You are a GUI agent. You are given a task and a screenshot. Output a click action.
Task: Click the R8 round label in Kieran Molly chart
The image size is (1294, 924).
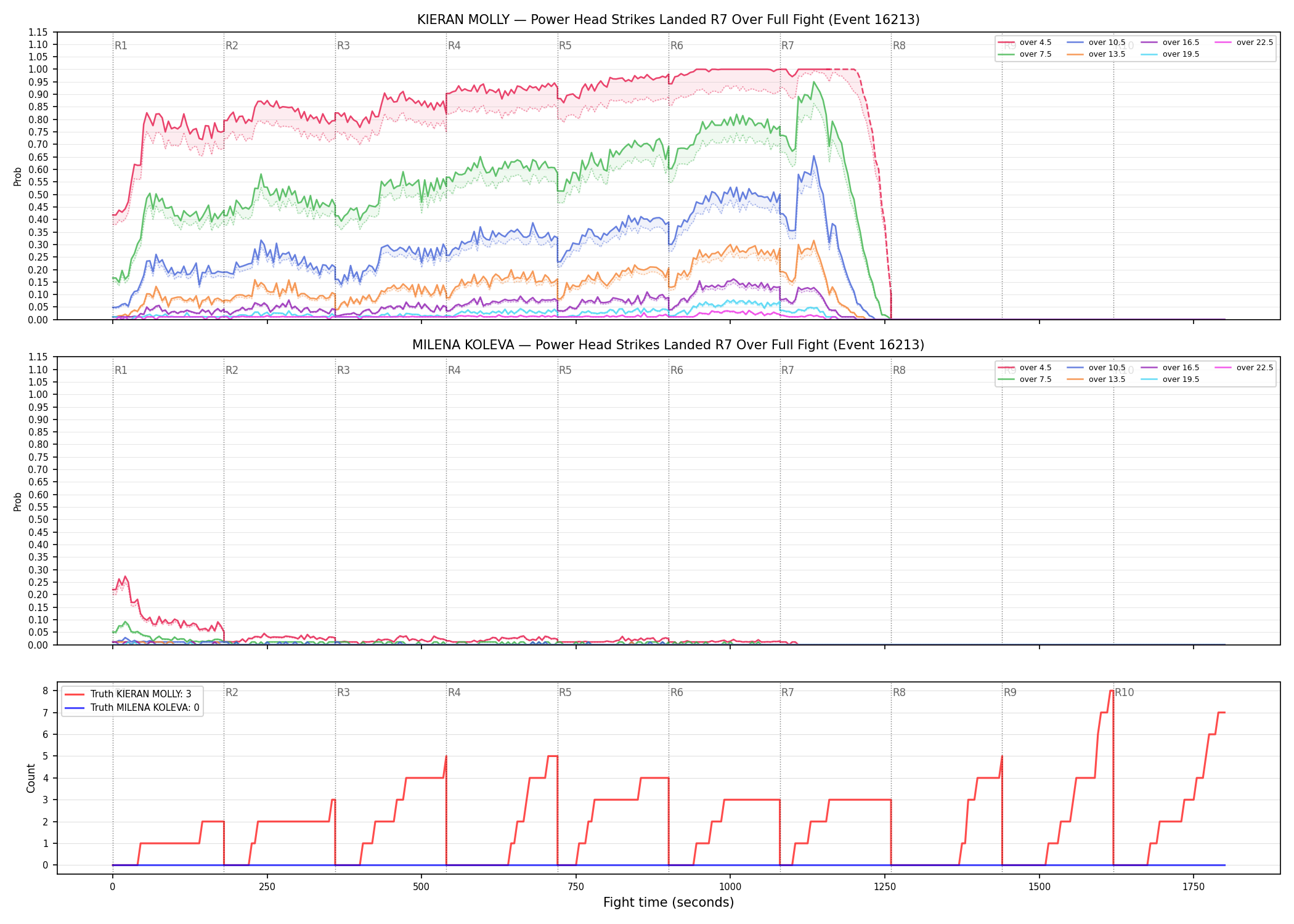tap(899, 46)
